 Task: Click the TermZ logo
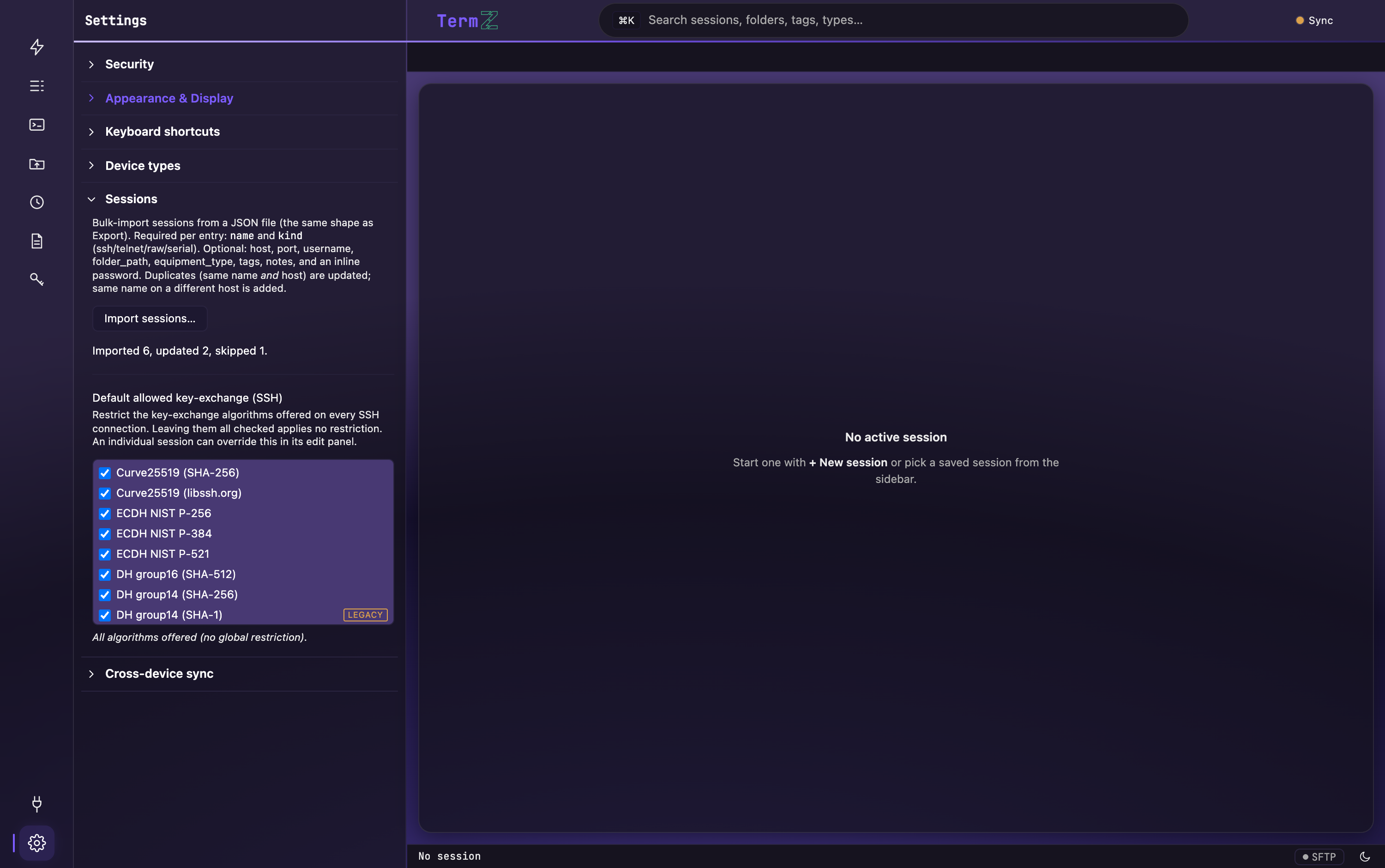click(467, 21)
